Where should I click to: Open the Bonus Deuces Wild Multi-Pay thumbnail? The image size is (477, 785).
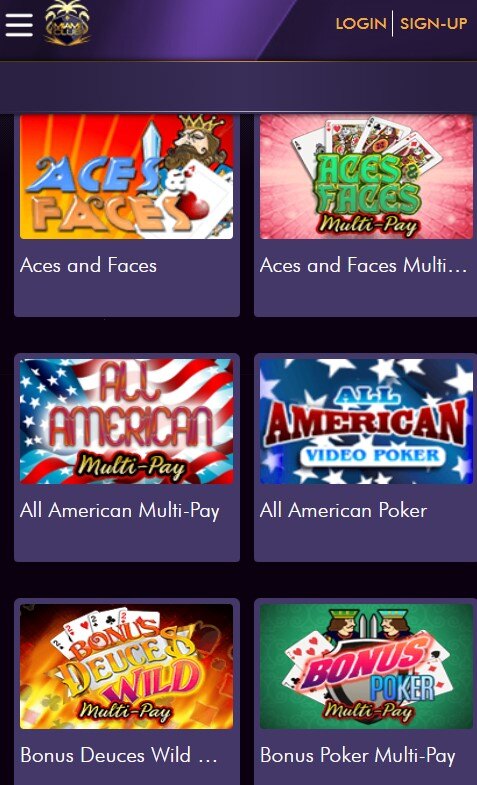[x=127, y=666]
